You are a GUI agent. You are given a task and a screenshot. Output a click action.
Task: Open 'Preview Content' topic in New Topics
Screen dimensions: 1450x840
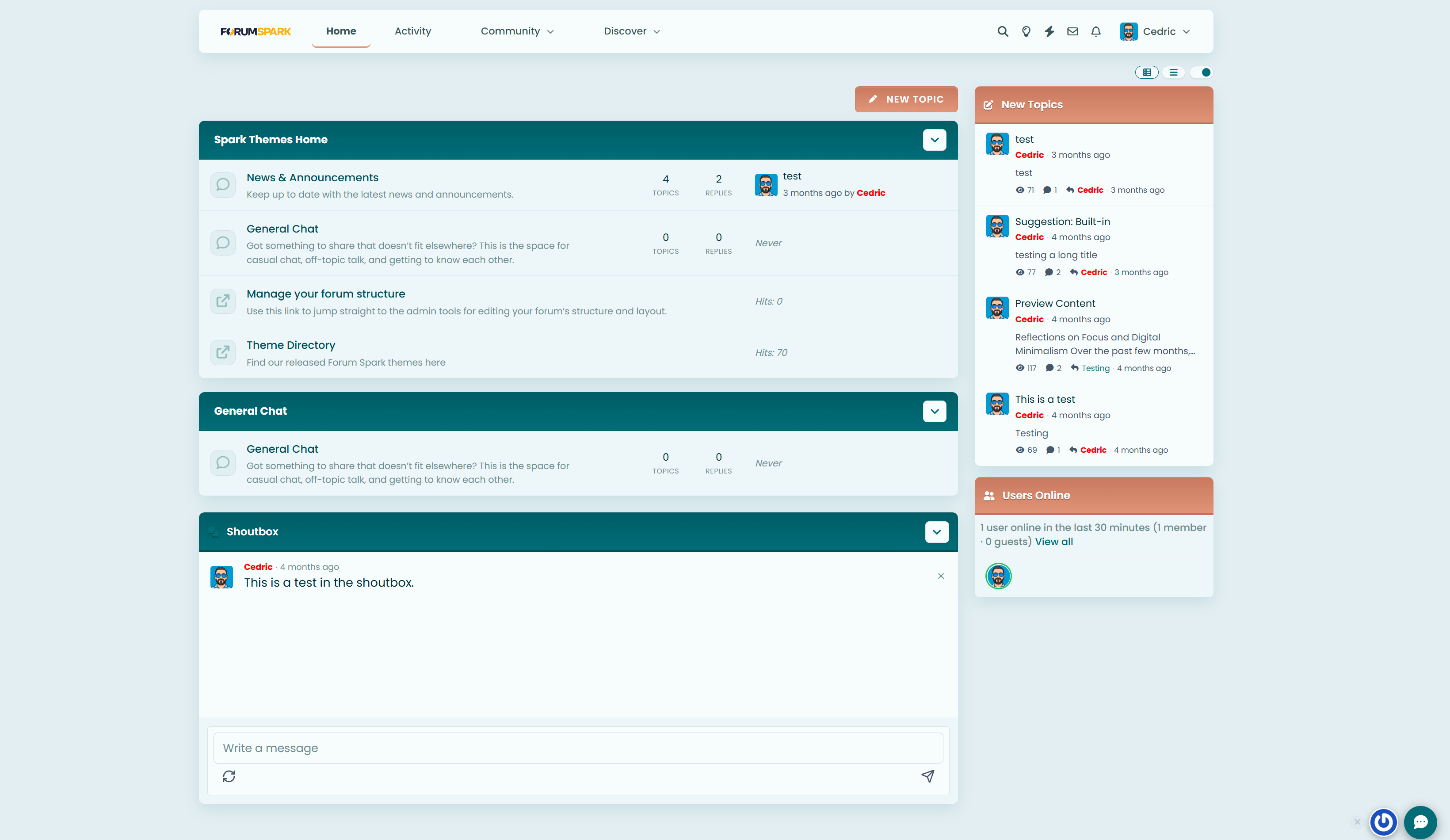(1055, 304)
